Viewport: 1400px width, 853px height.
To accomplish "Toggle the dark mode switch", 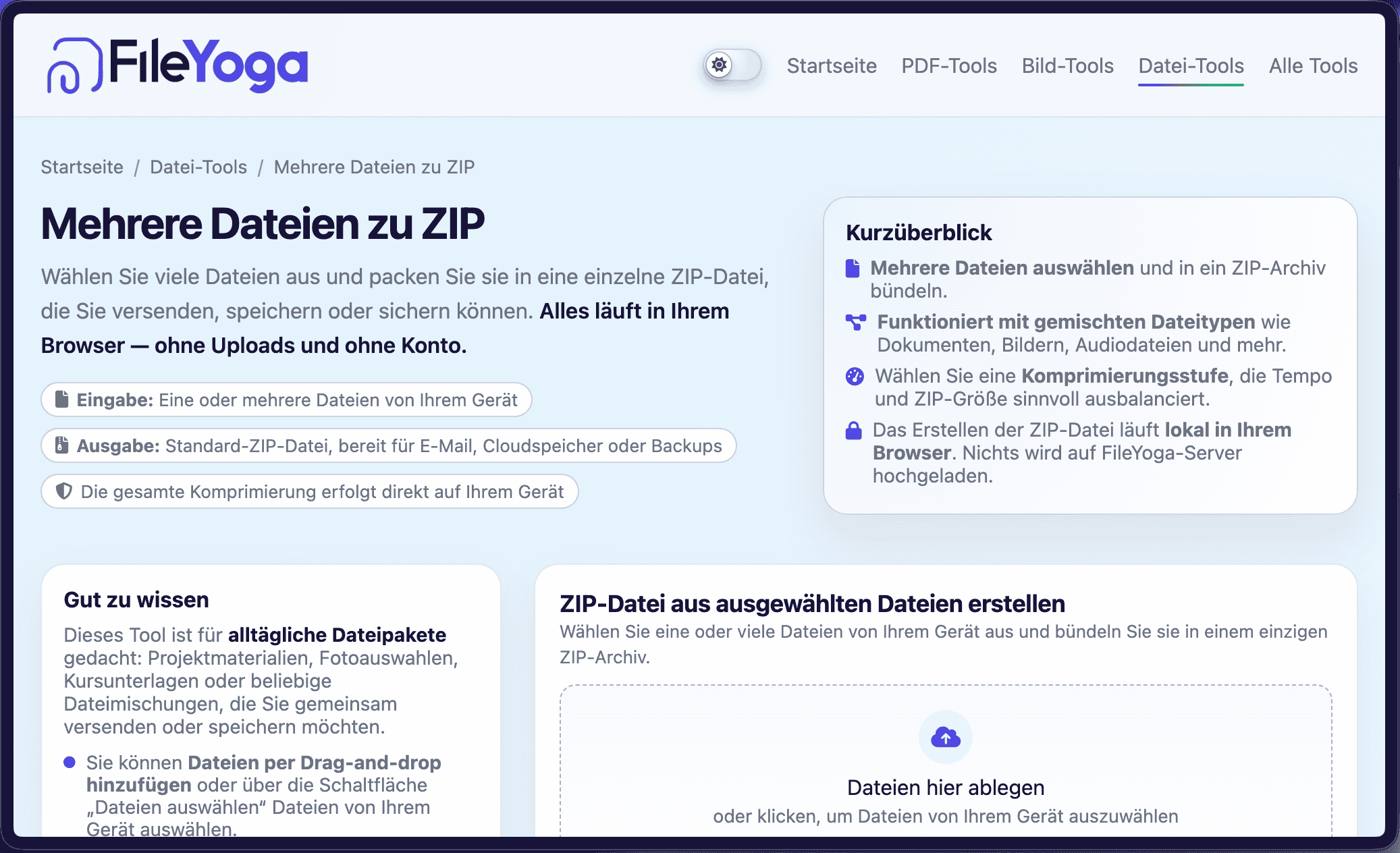I will click(732, 65).
